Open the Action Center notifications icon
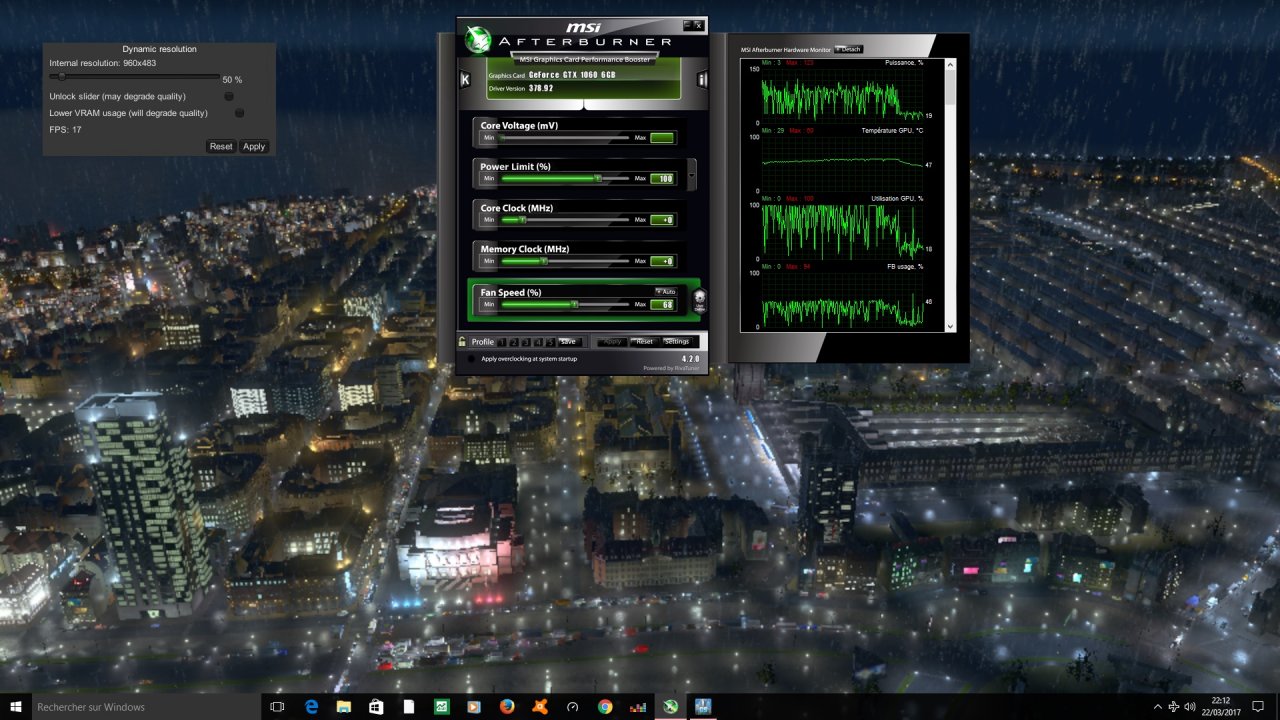This screenshot has height=720, width=1280. pyautogui.click(x=1258, y=706)
